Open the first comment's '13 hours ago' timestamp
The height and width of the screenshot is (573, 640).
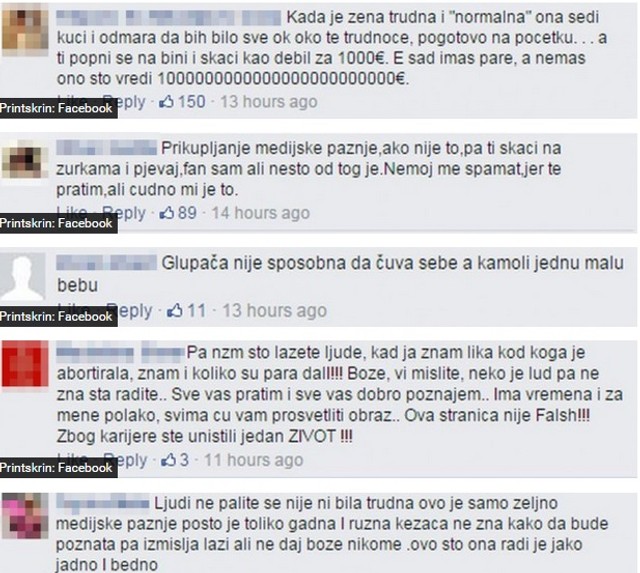(269, 102)
